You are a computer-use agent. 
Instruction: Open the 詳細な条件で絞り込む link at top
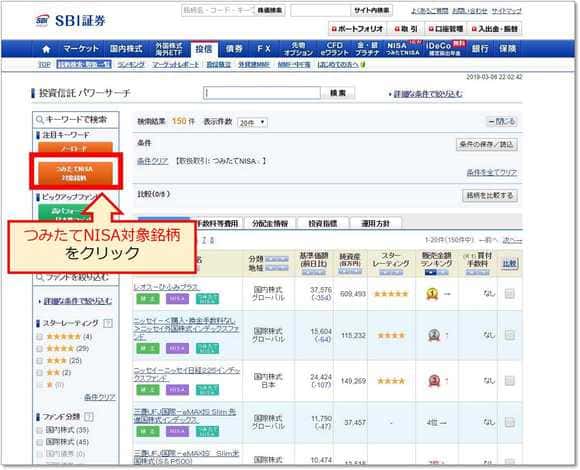click(428, 94)
